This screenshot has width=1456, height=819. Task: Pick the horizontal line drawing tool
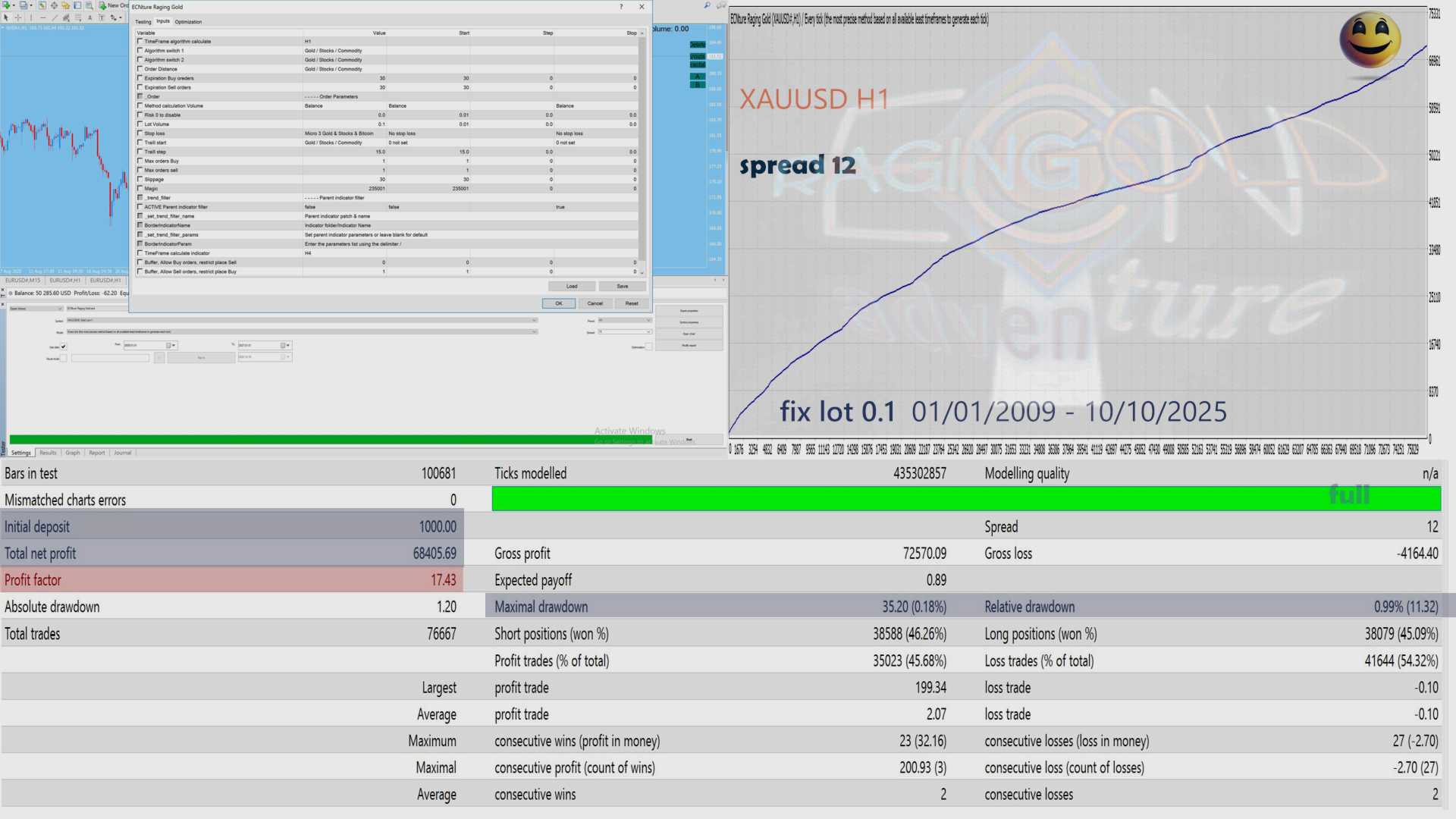click(43, 17)
